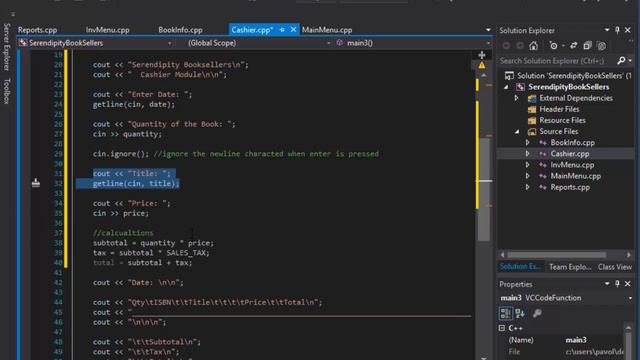Image resolution: width=640 pixels, height=360 pixels.
Task: Click line number 38 in the editor gutter
Action: pyautogui.click(x=58, y=243)
